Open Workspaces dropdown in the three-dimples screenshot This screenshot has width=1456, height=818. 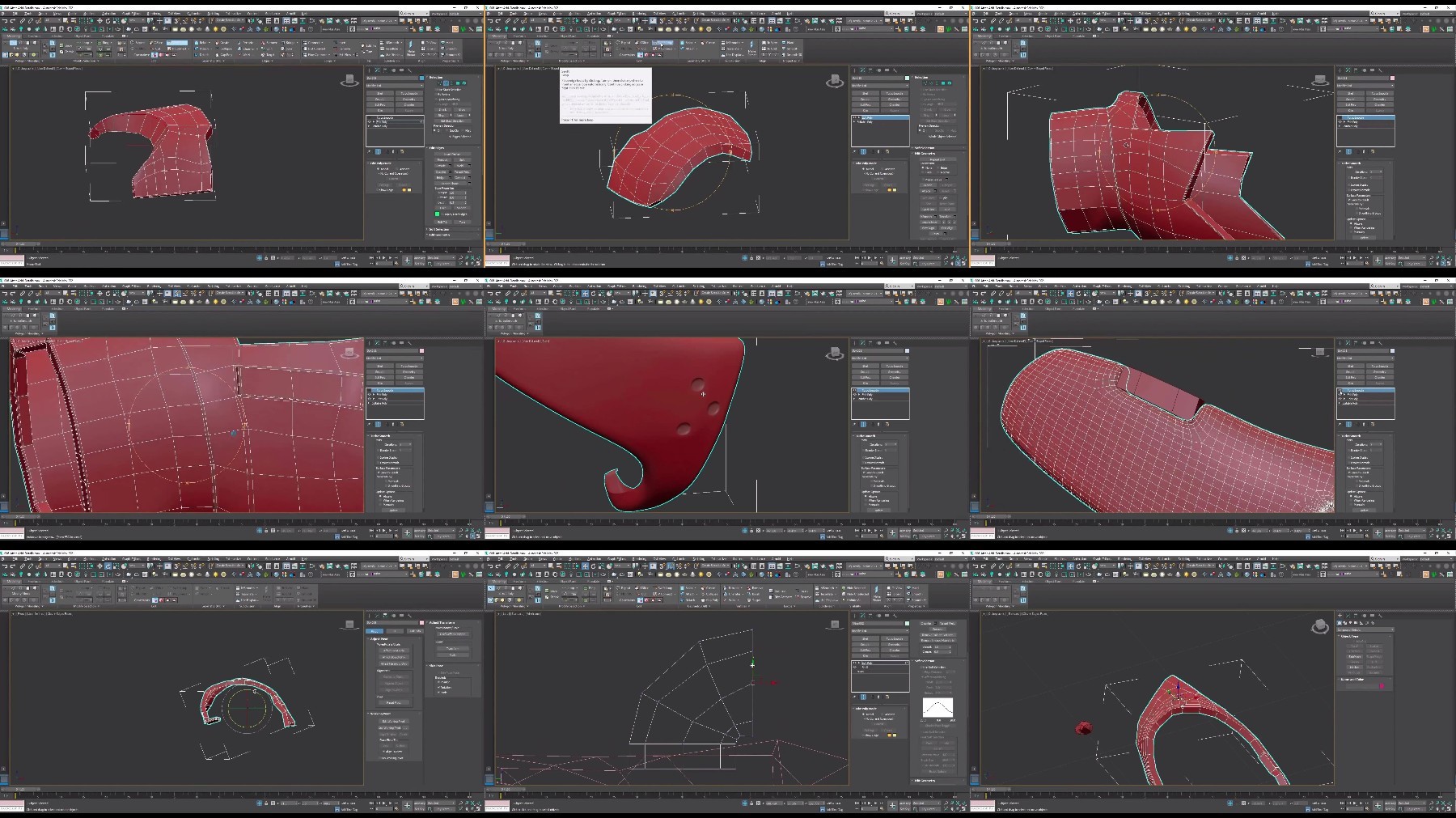coord(951,286)
